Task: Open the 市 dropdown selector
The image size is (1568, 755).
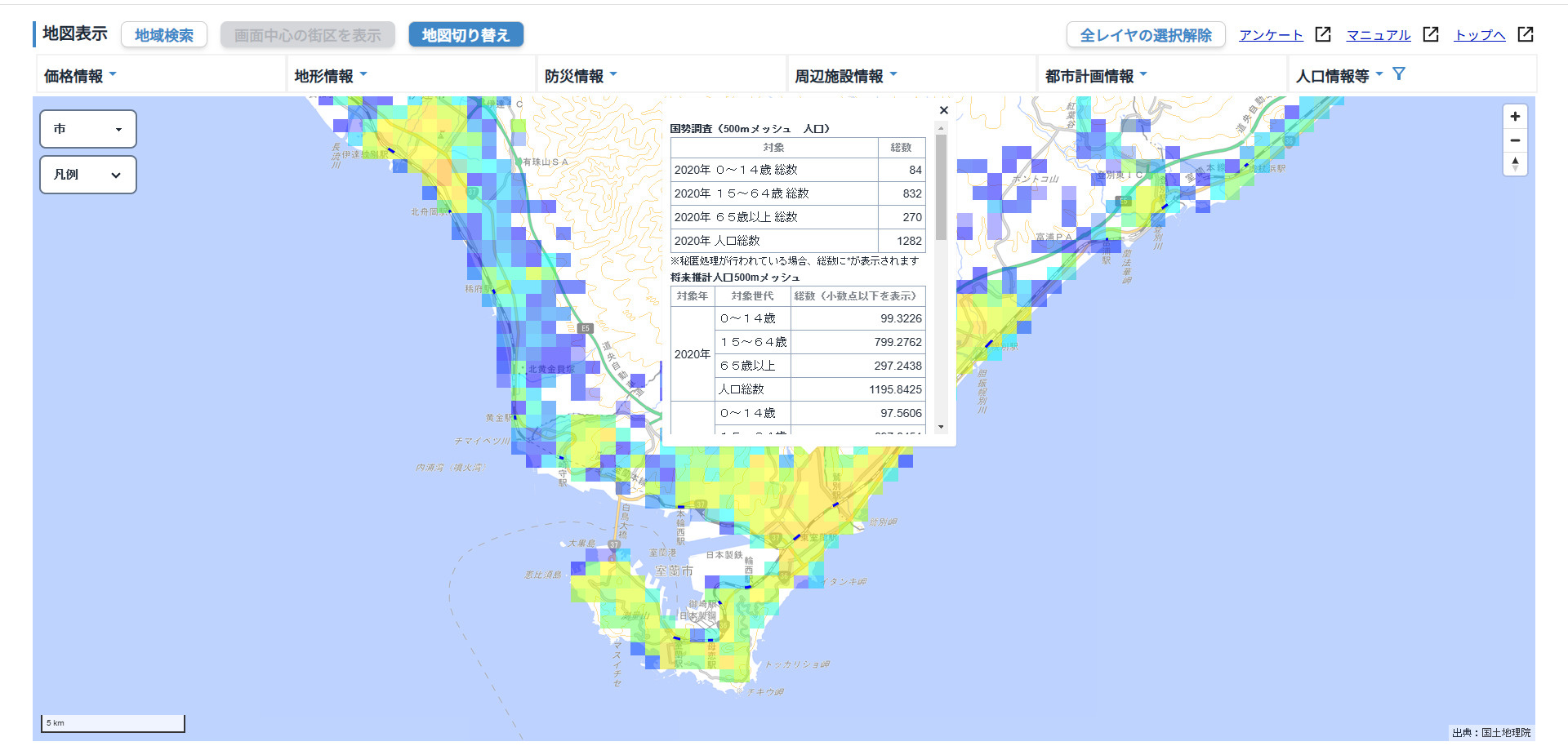Action: [x=87, y=129]
